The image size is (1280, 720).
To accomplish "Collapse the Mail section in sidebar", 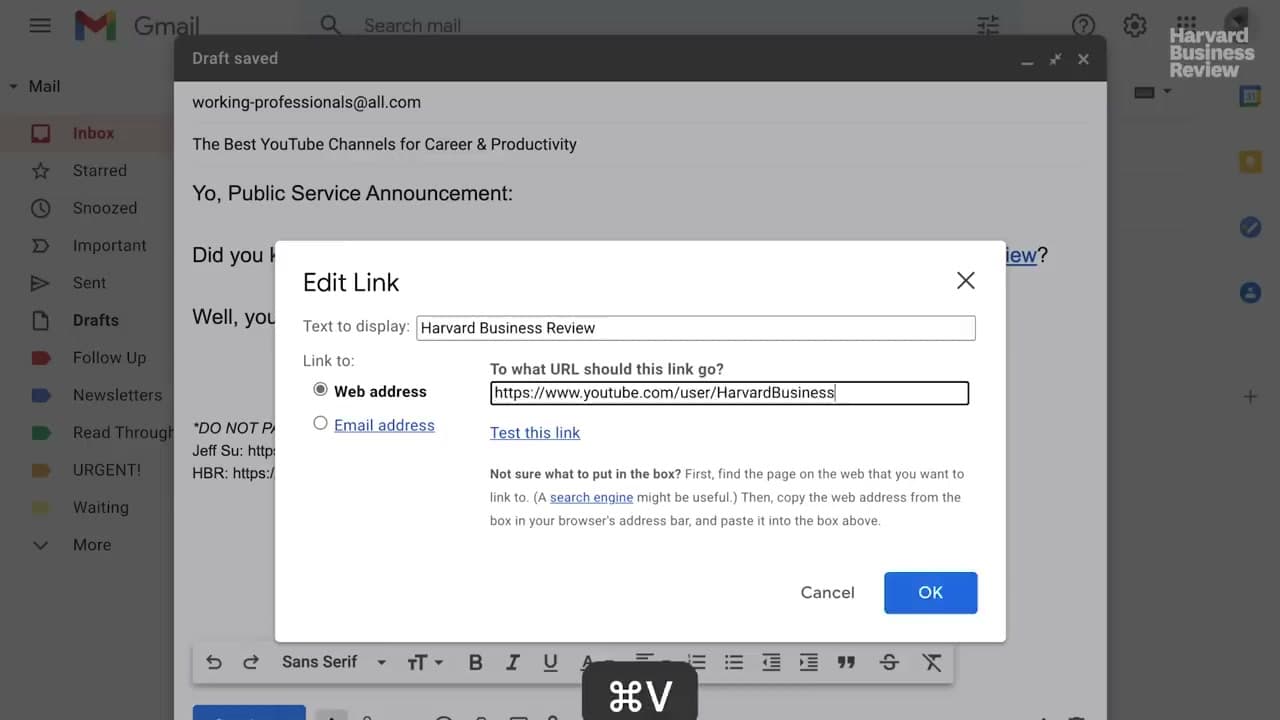I will coord(13,87).
